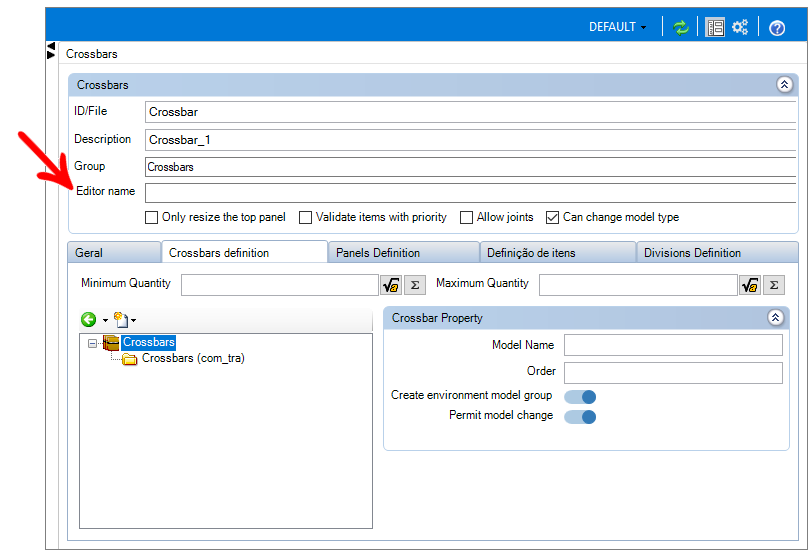Click the new item document icon
Screen dimensions: 810x554
pyautogui.click(x=121, y=320)
